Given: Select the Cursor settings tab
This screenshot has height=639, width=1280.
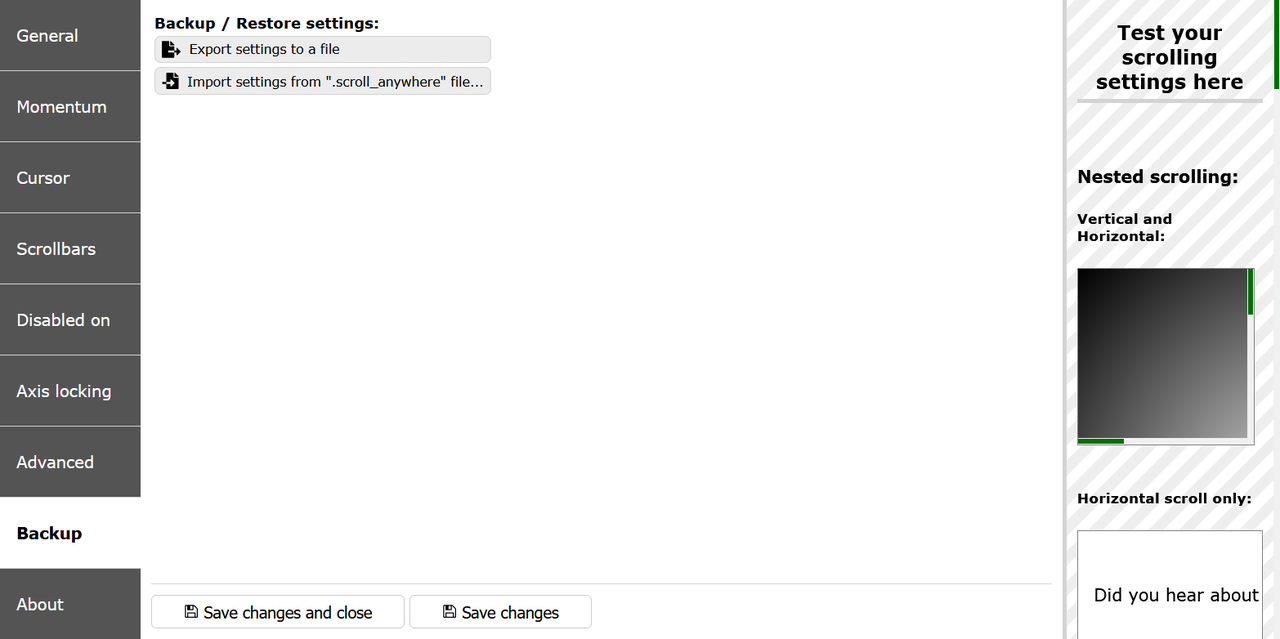Looking at the screenshot, I should pyautogui.click(x=70, y=177).
